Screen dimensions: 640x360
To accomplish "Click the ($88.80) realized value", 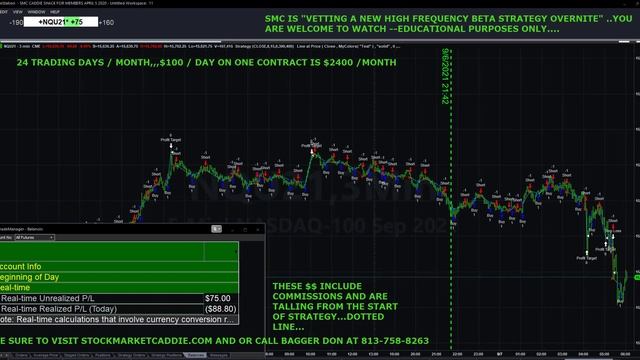I will pos(220,309).
